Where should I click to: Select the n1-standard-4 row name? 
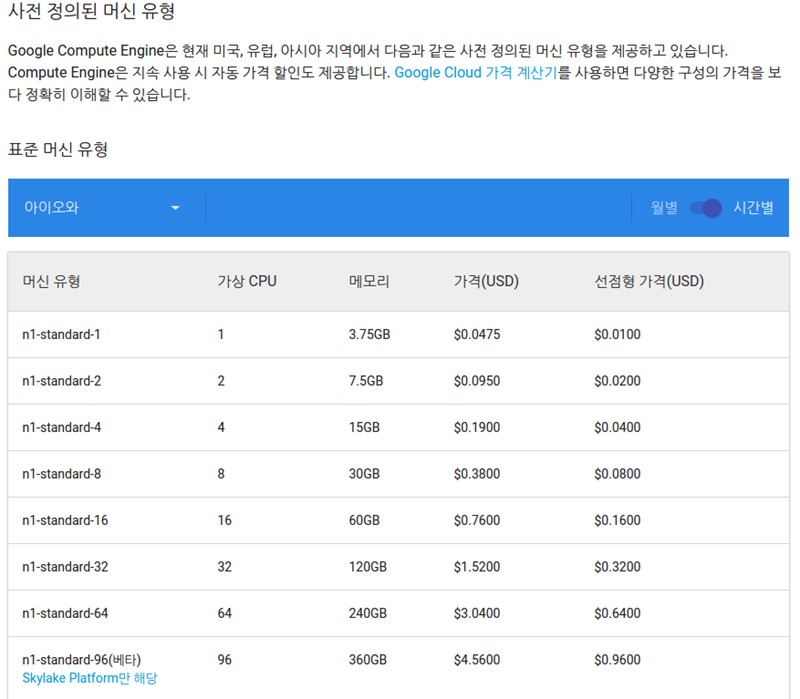tap(61, 427)
